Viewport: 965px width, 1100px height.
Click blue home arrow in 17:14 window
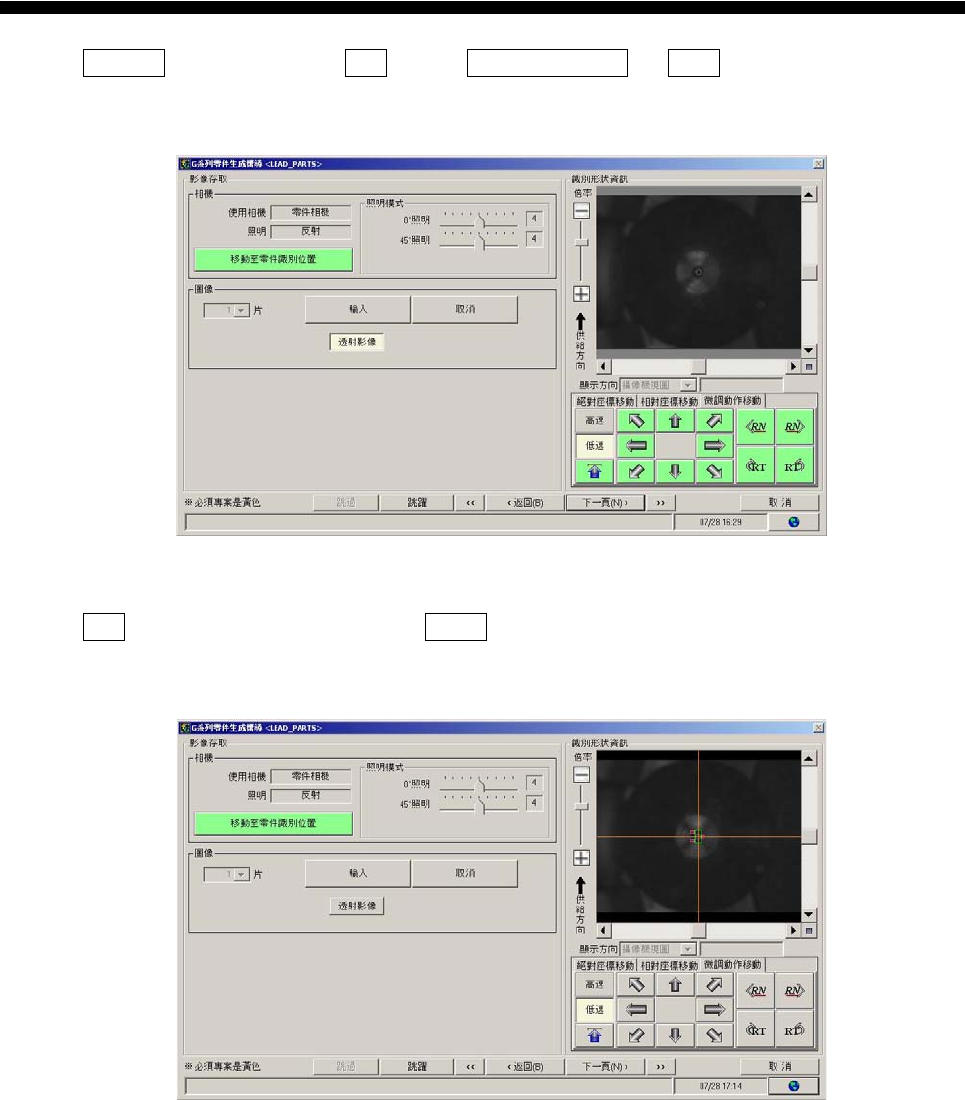(x=594, y=1035)
